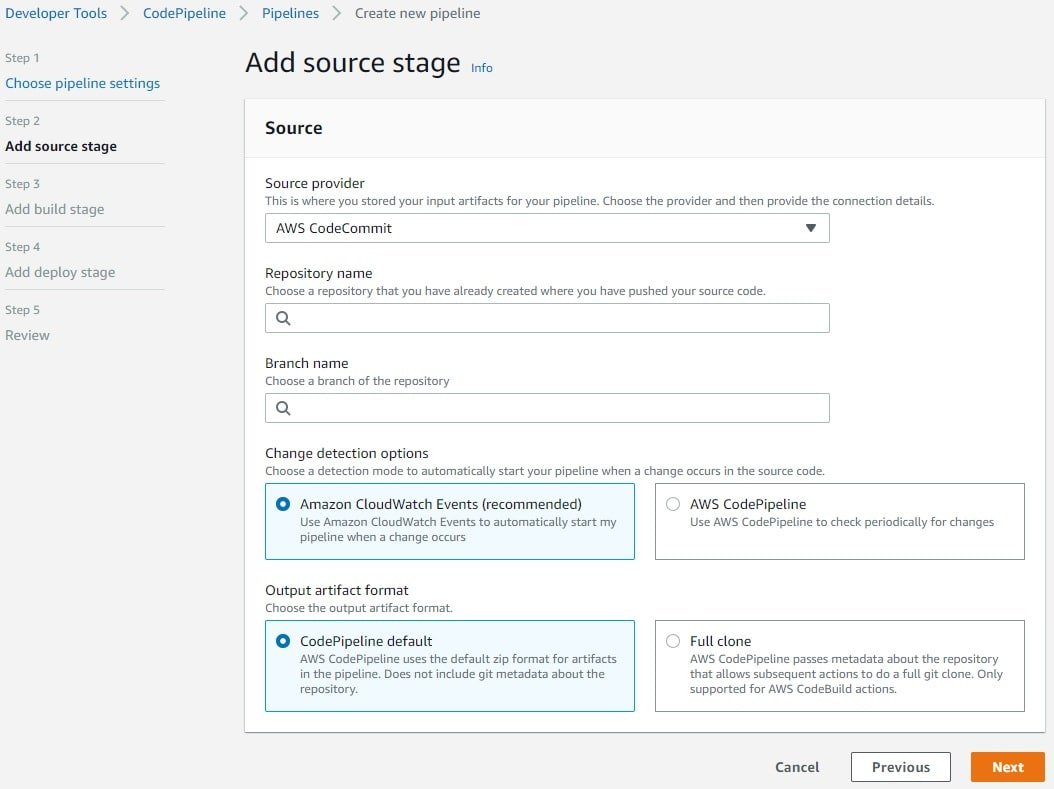Image resolution: width=1054 pixels, height=789 pixels.
Task: Return to Choose pipeline settings step
Action: pyautogui.click(x=82, y=83)
